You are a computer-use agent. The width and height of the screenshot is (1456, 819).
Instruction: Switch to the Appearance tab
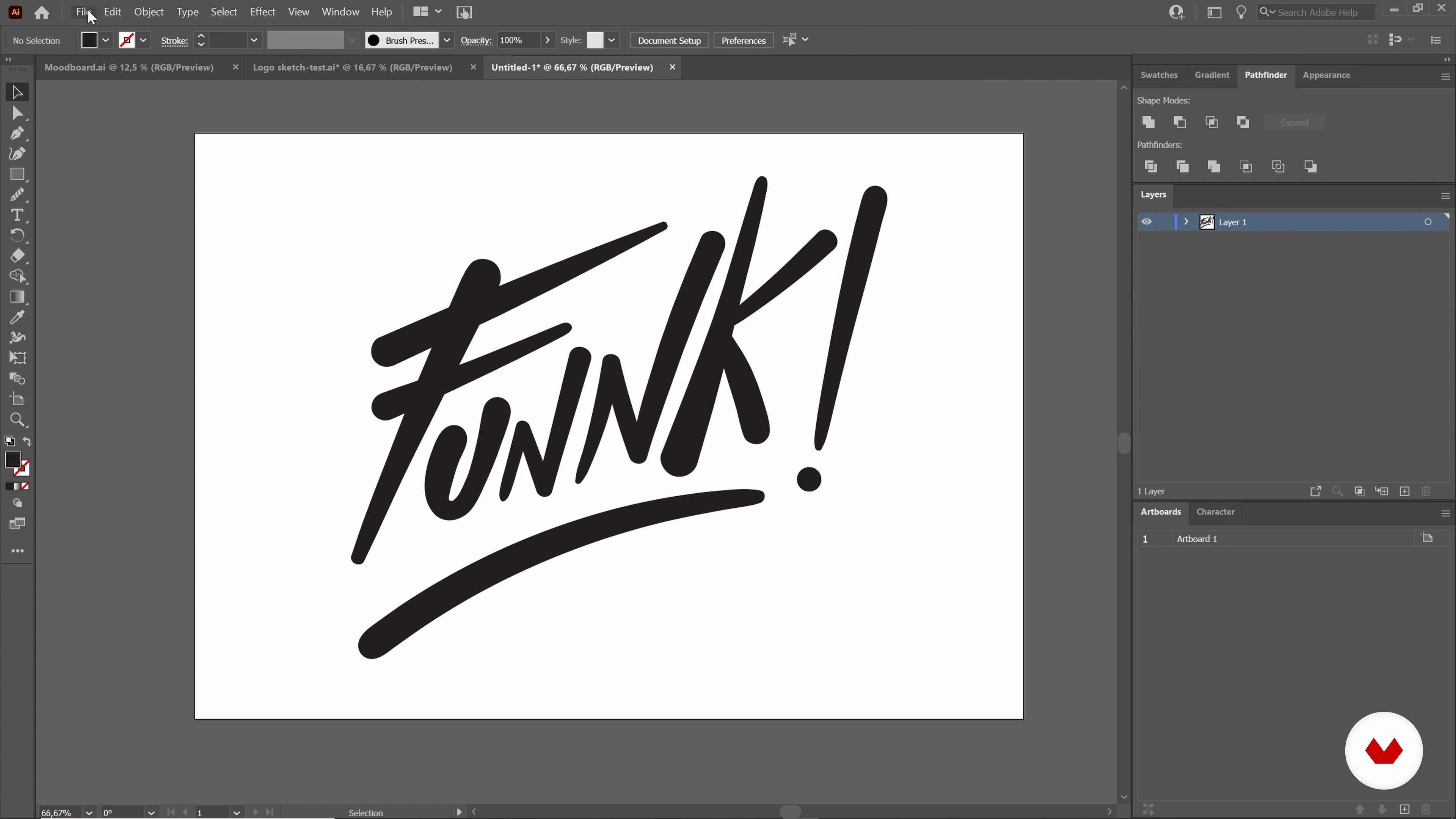click(x=1326, y=75)
